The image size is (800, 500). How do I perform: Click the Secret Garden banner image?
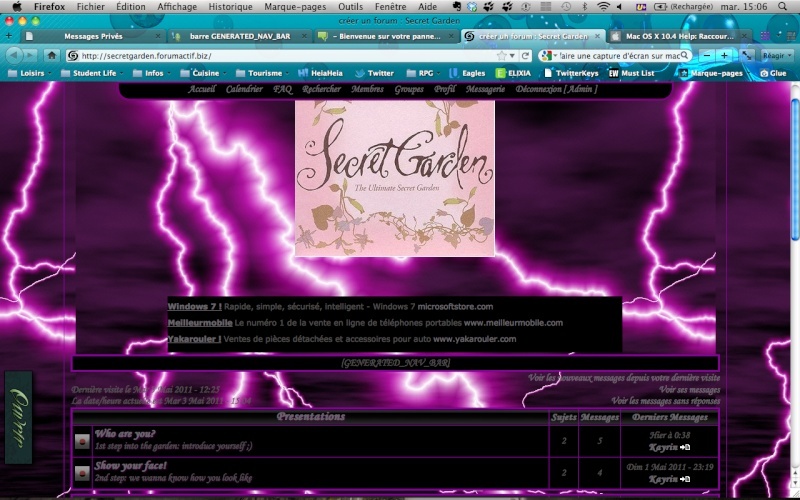pos(395,178)
